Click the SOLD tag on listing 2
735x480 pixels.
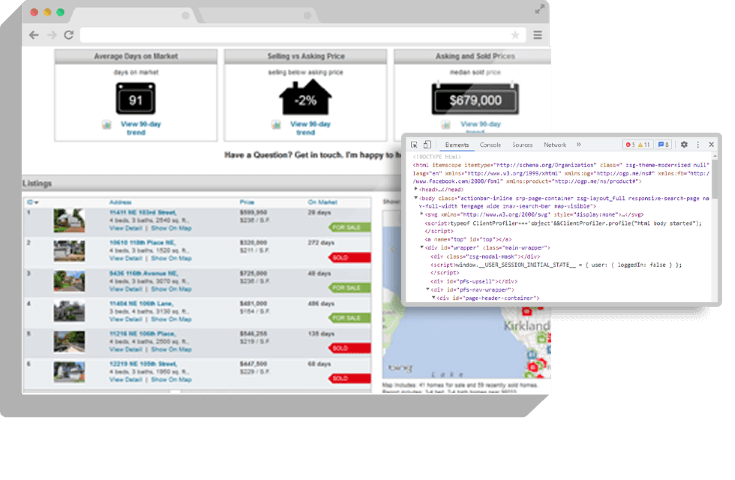[x=350, y=257]
